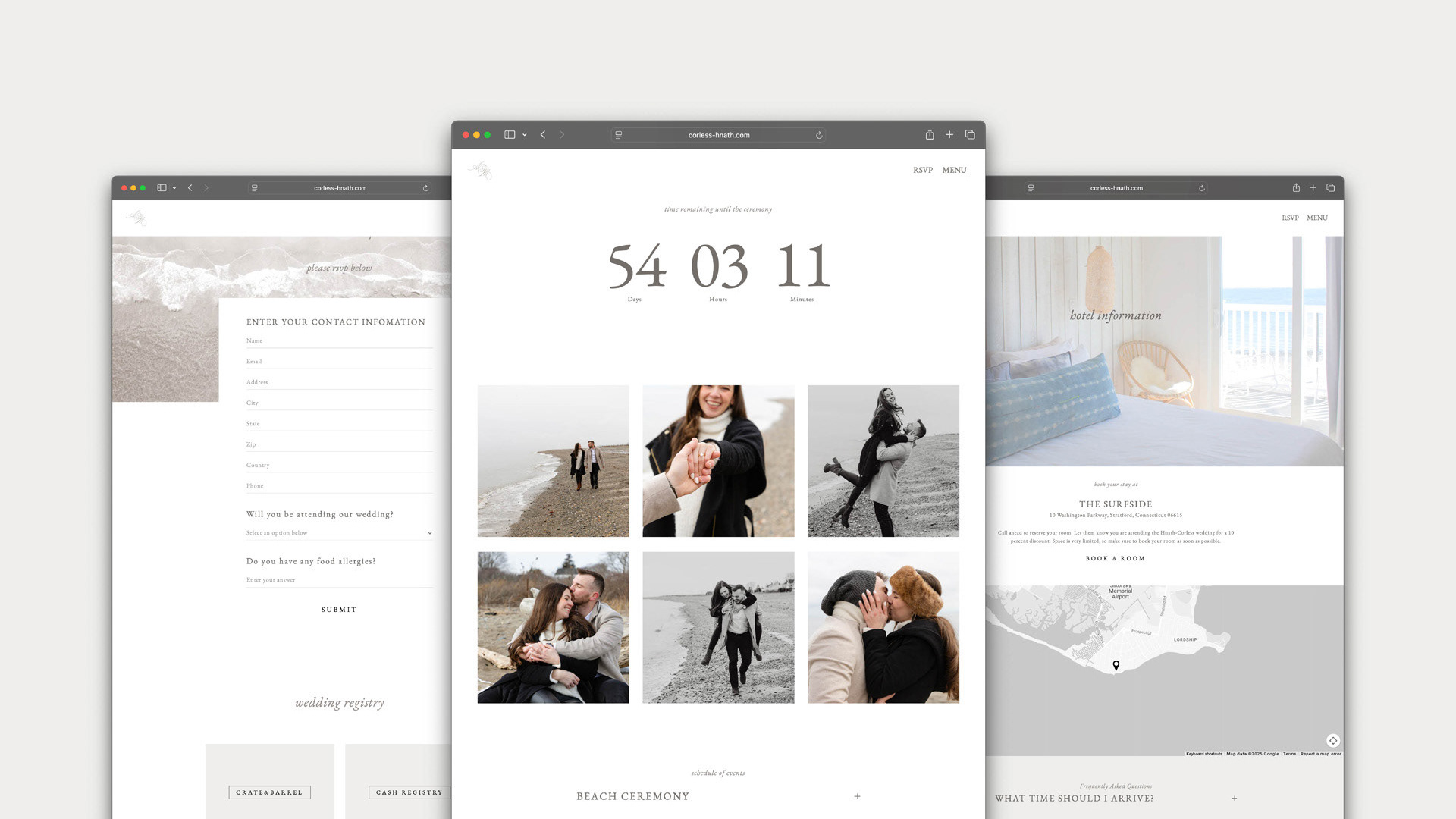
Task: Go back in the center browser window
Action: pos(543,135)
